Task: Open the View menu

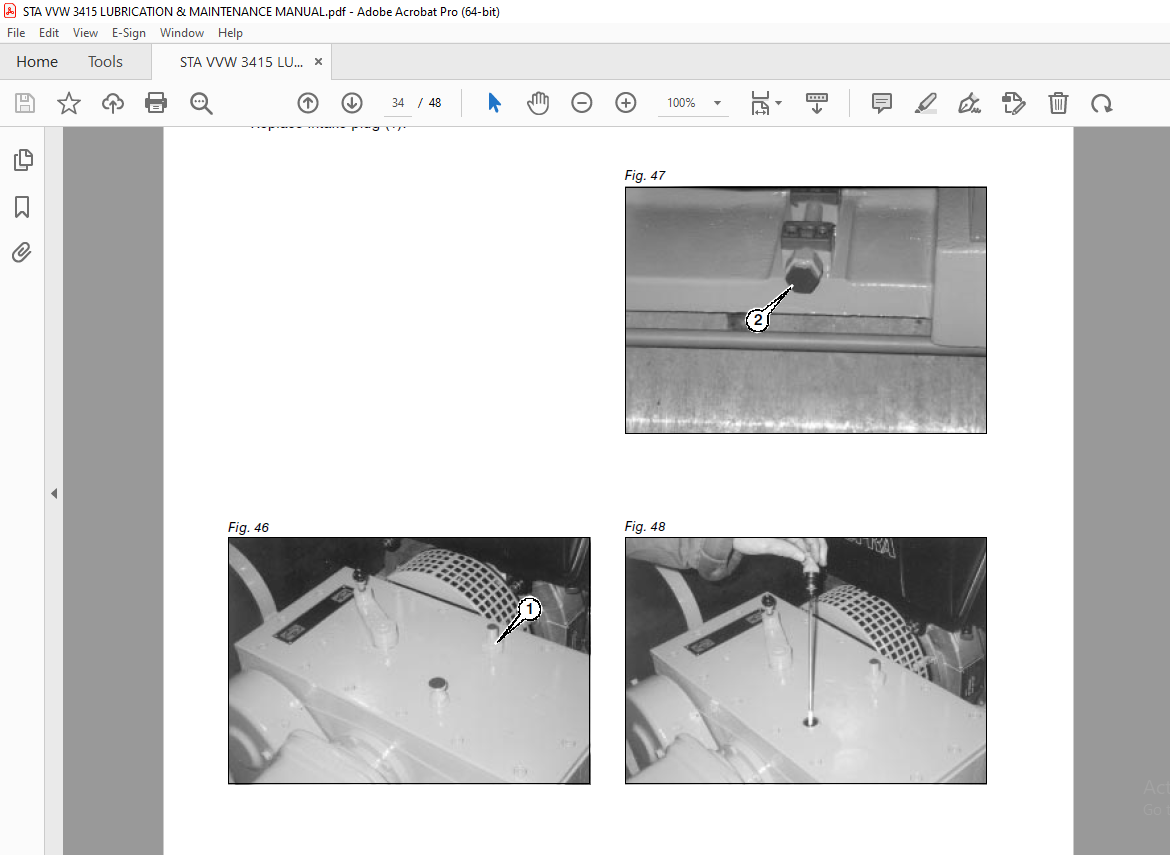Action: tap(85, 33)
